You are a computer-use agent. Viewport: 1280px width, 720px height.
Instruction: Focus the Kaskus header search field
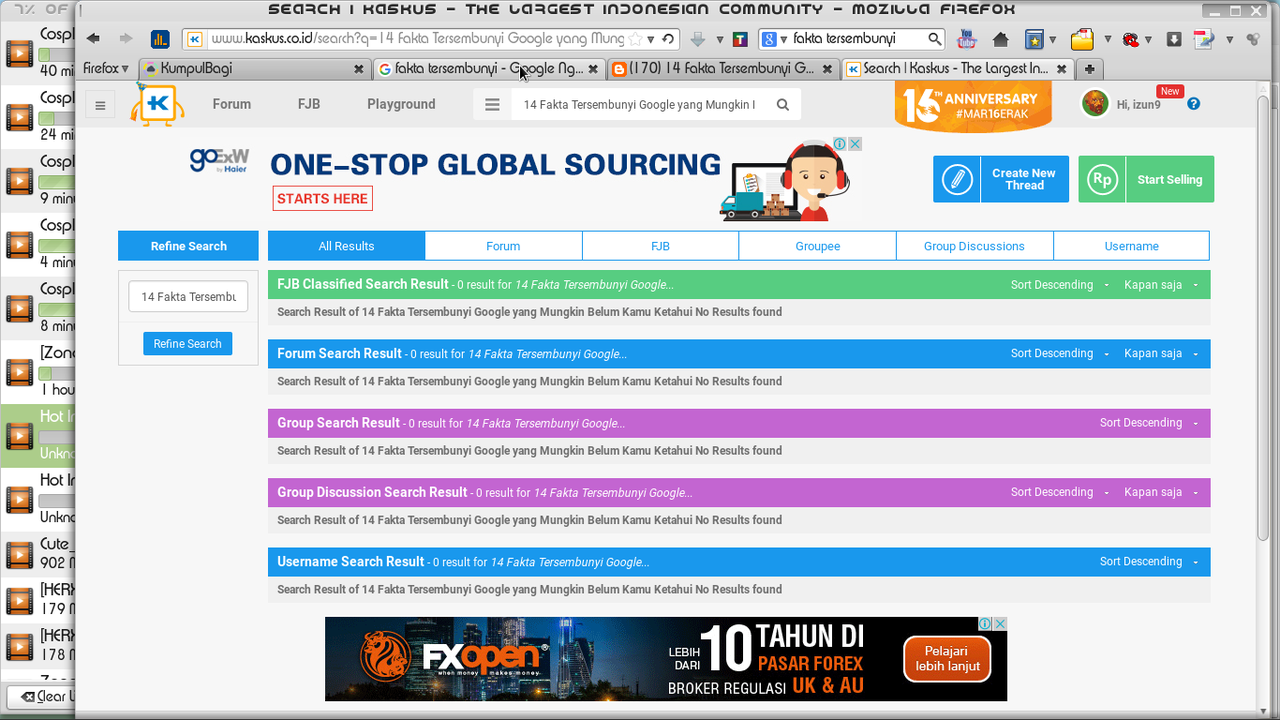point(640,104)
